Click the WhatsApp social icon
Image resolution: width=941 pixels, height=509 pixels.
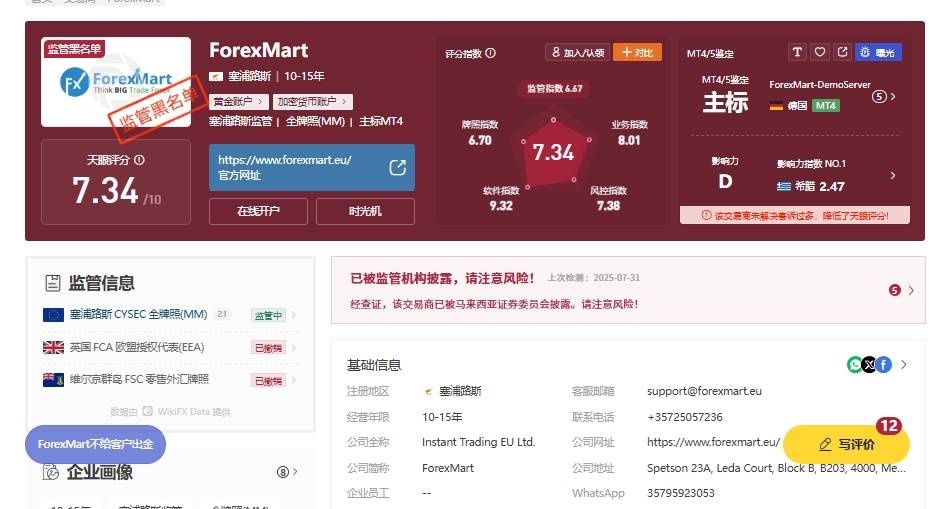(x=855, y=364)
